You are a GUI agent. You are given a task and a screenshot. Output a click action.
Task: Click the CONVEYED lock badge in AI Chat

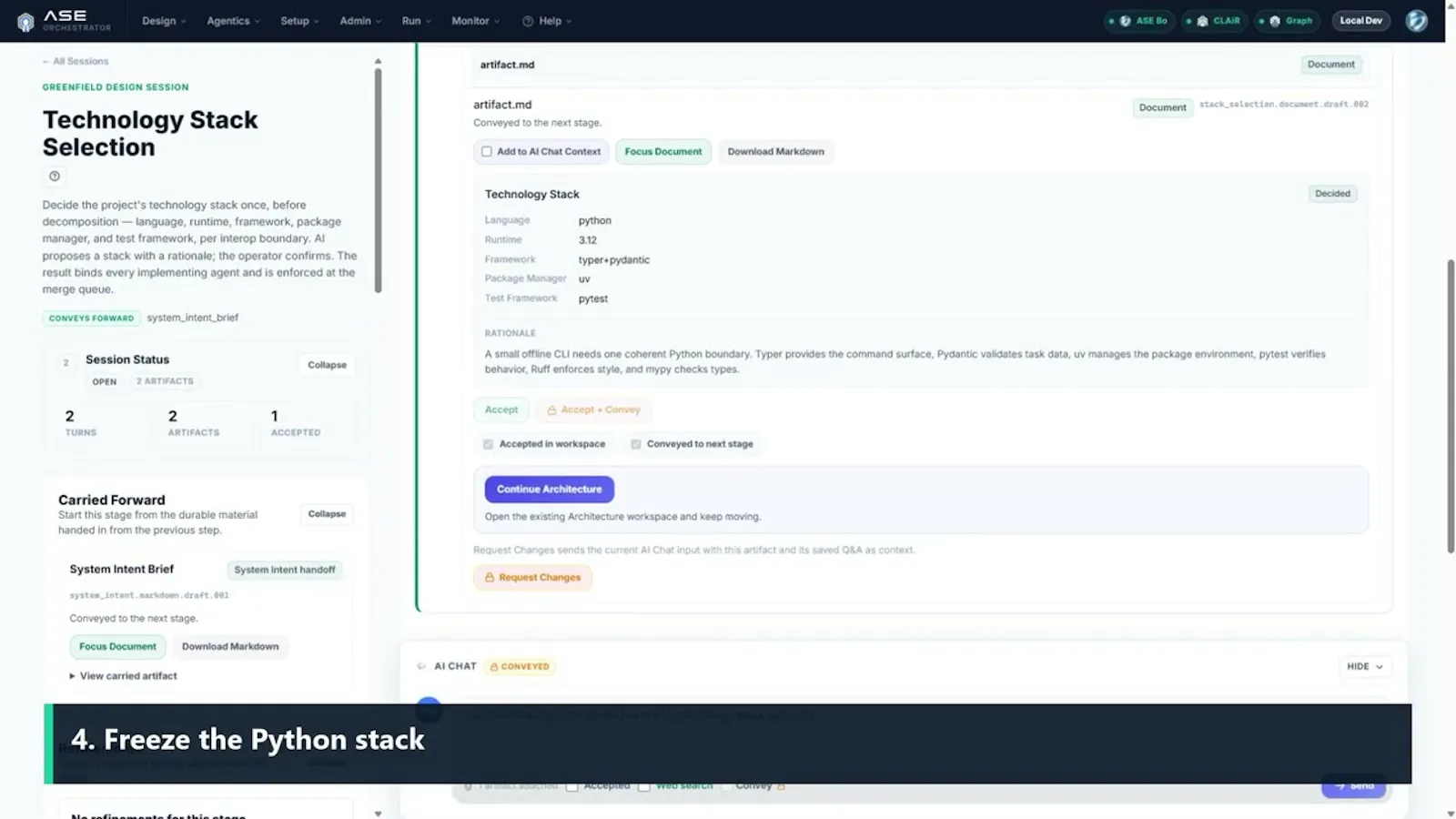click(521, 667)
